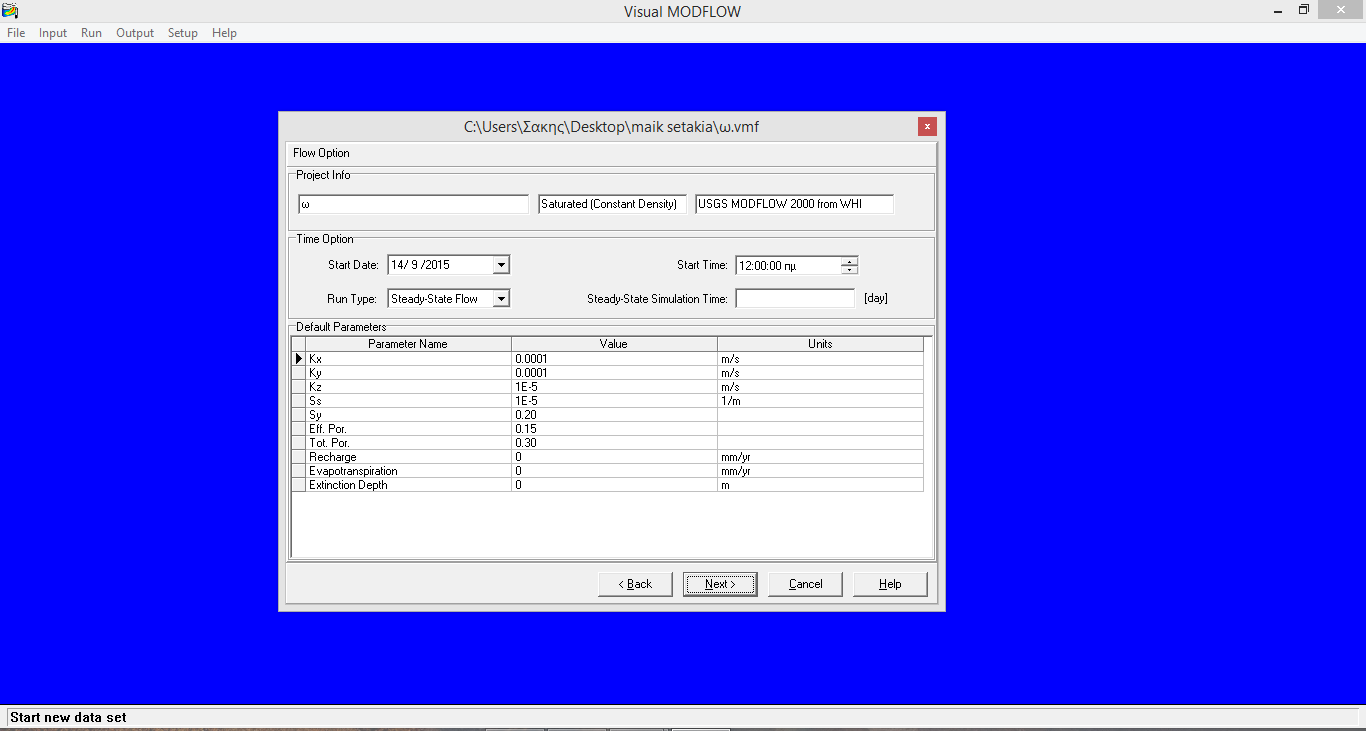1366x731 pixels.
Task: Open the Setup menu
Action: 183,33
